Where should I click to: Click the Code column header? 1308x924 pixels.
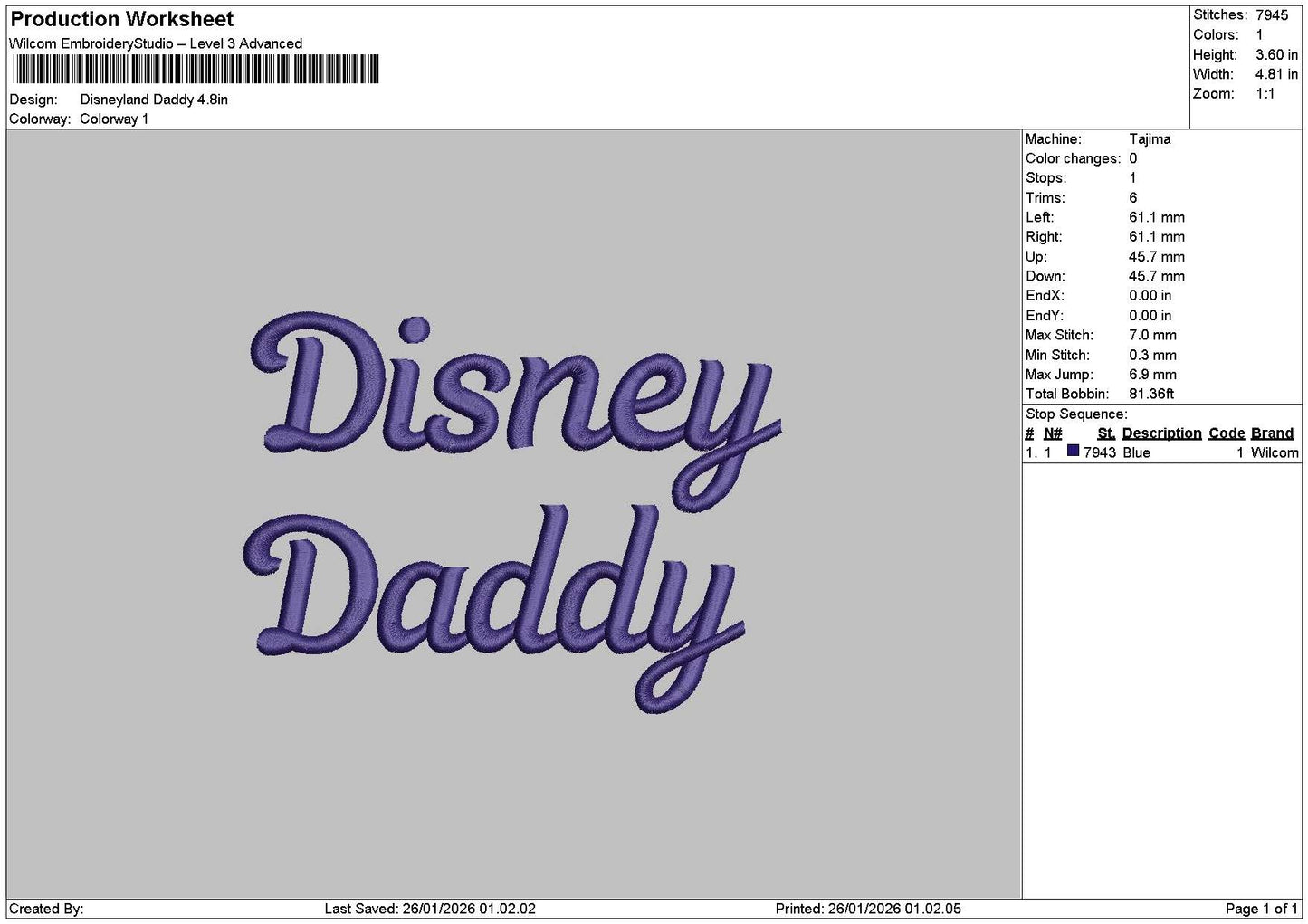1227,433
